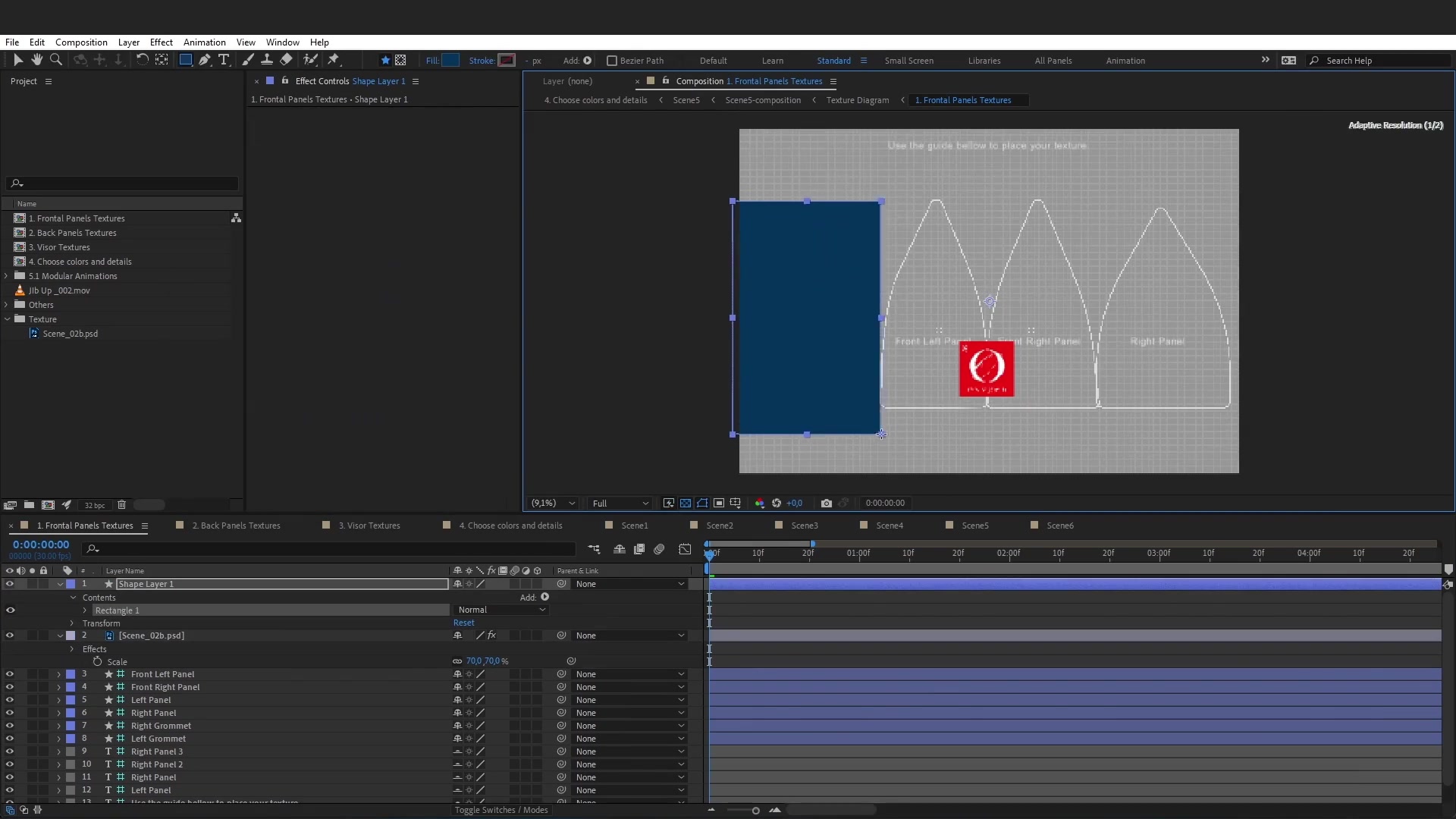Viewport: 1456px width, 819px height.
Task: Expand the Transform group of Shape Layer 1
Action: (x=71, y=623)
